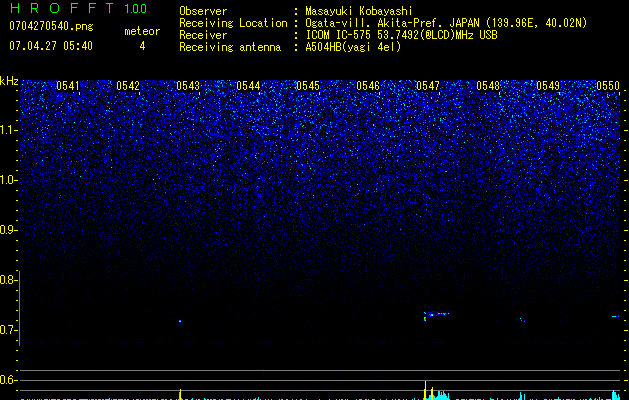Select the filename 0704270540.png
The image size is (629, 400).
pos(51,26)
